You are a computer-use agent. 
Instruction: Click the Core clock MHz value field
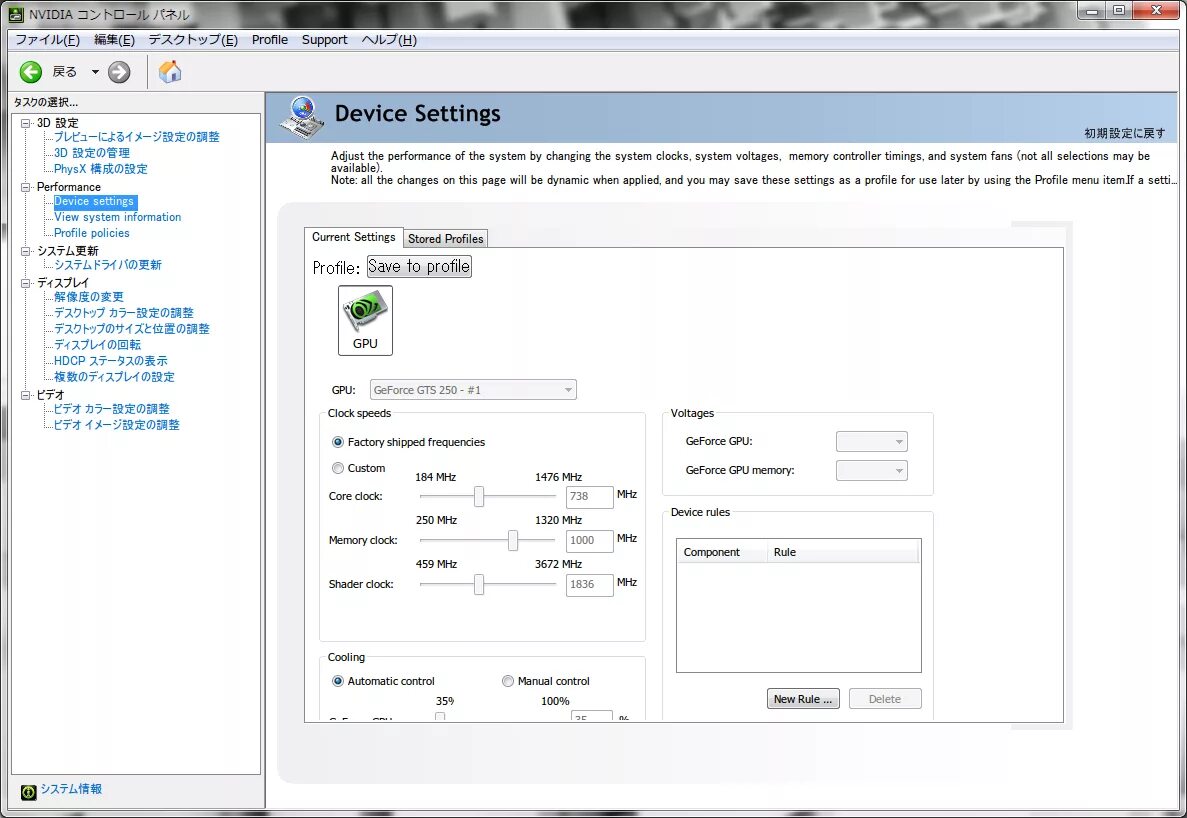coord(590,496)
